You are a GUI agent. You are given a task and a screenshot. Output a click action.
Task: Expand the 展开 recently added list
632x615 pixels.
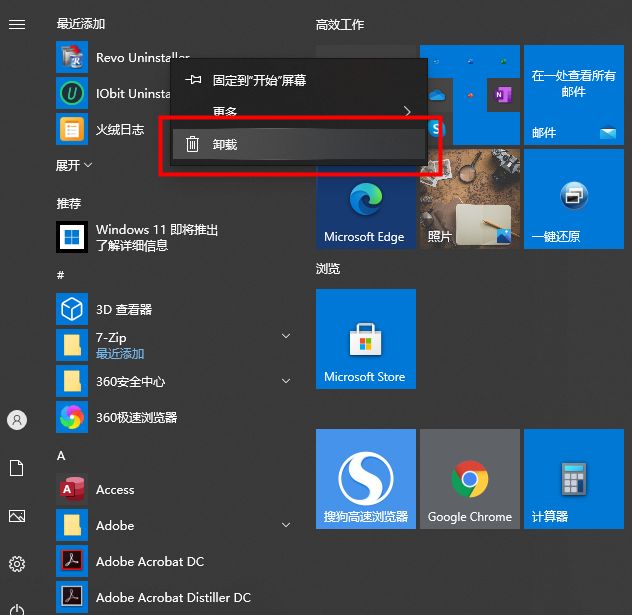point(74,165)
